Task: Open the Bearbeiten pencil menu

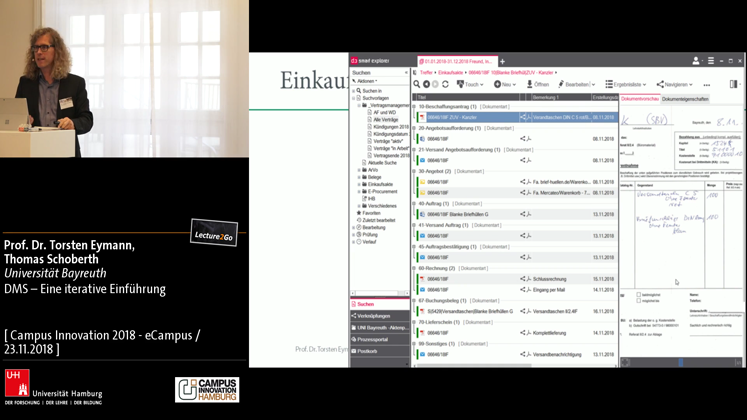Action: 576,85
